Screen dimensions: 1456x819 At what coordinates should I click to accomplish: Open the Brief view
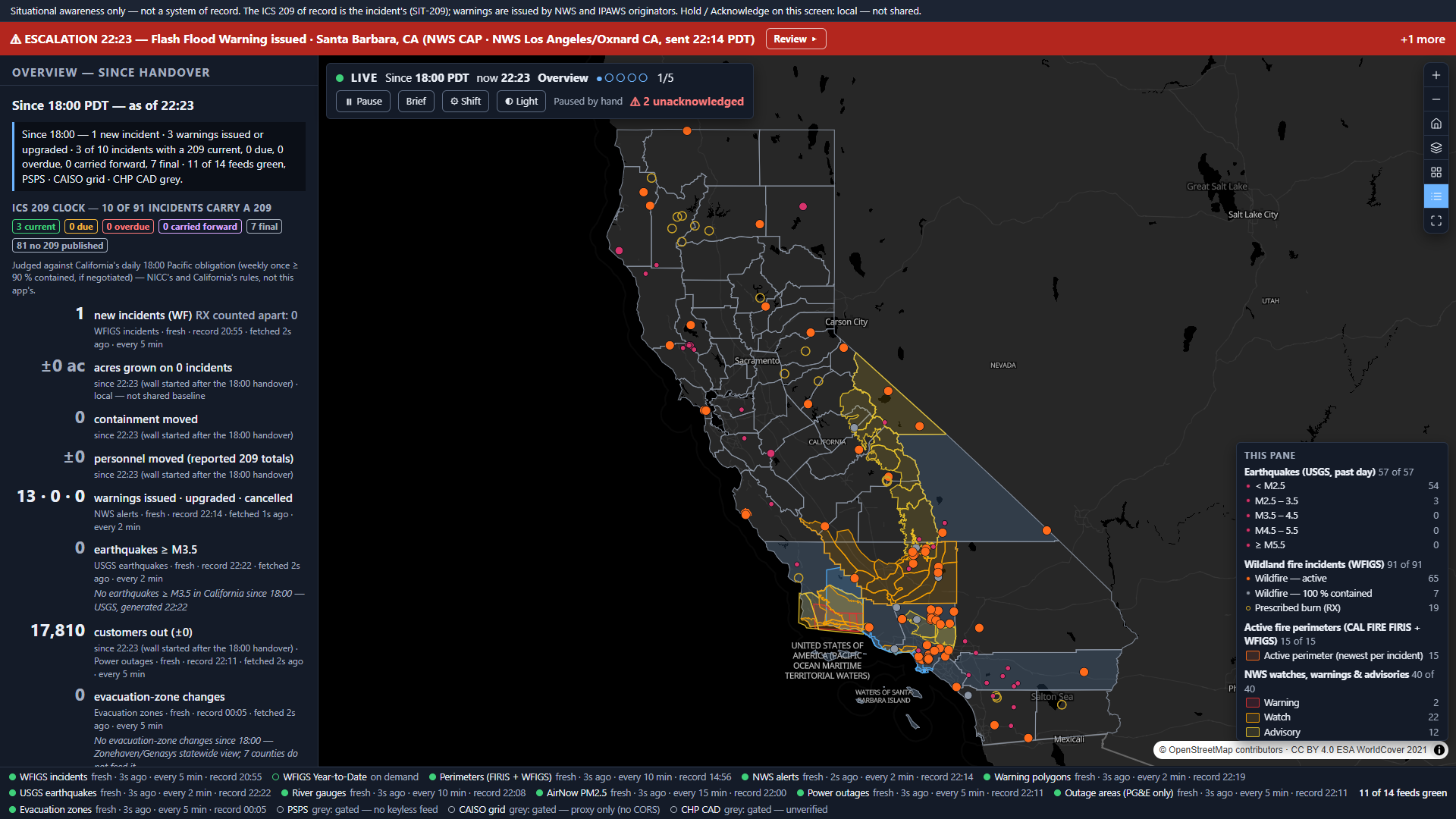click(x=416, y=102)
